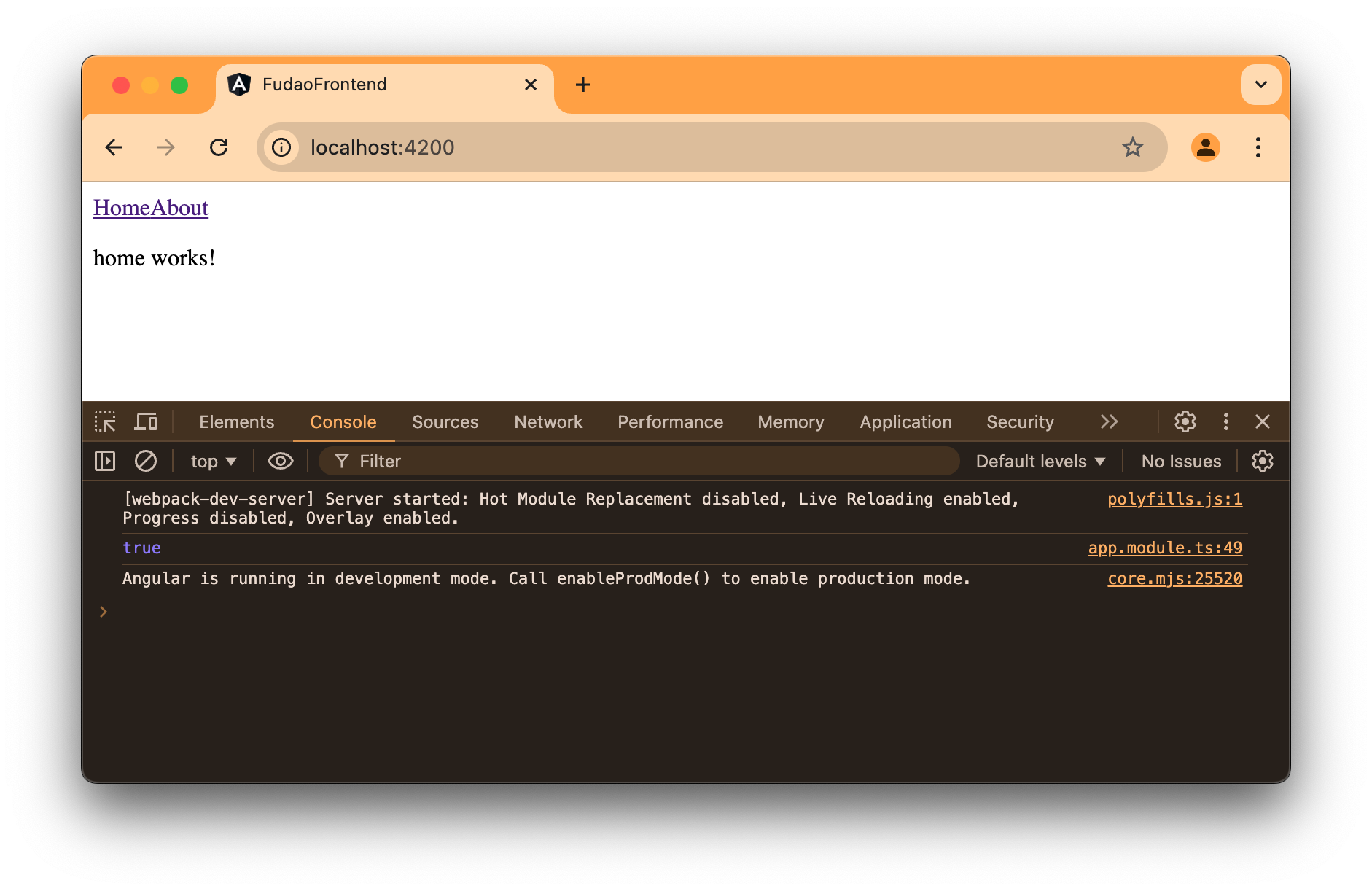This screenshot has width=1372, height=891.
Task: Toggle the device emulation toolbar
Action: [x=146, y=421]
